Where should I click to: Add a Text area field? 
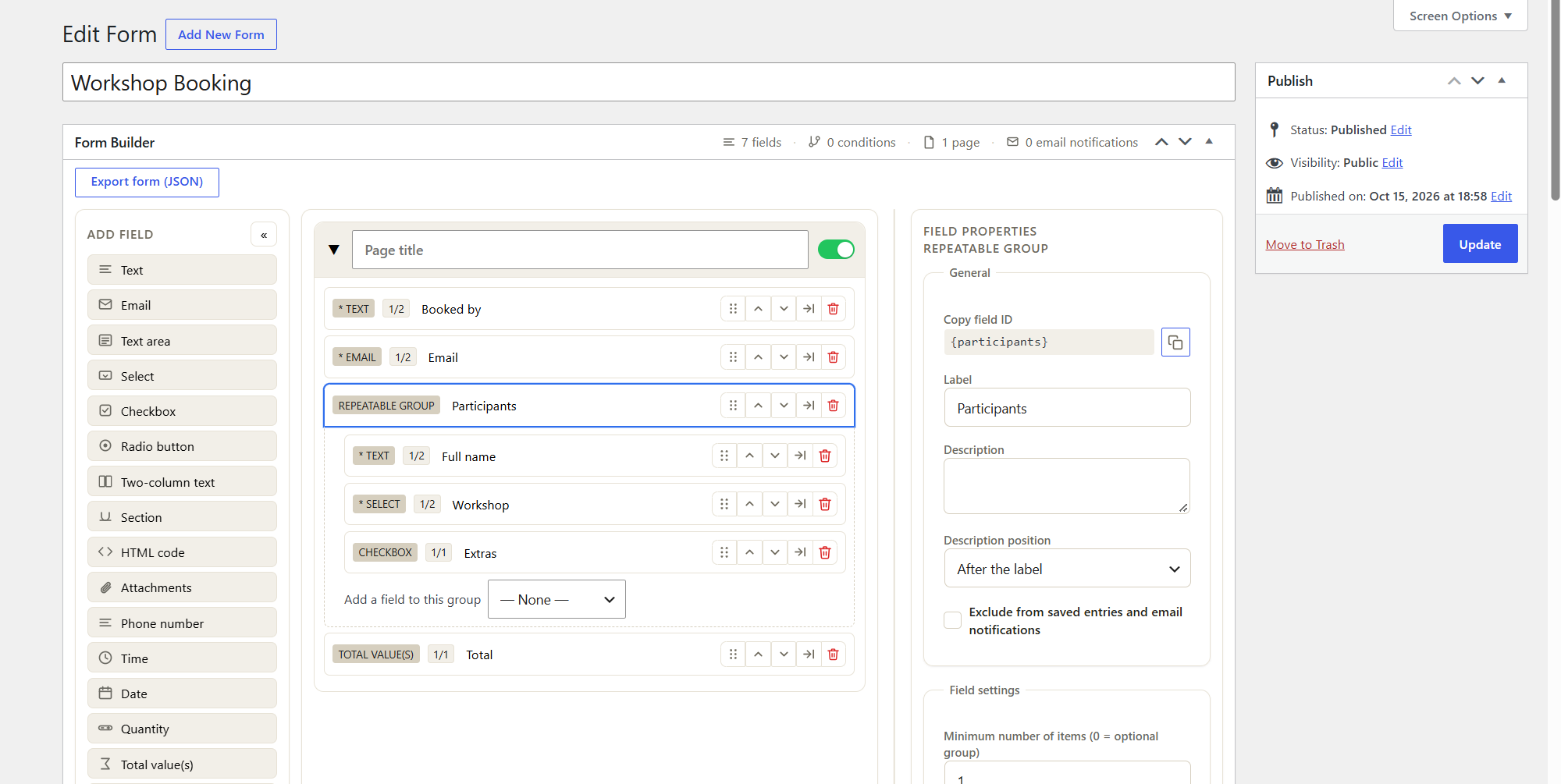(x=182, y=341)
